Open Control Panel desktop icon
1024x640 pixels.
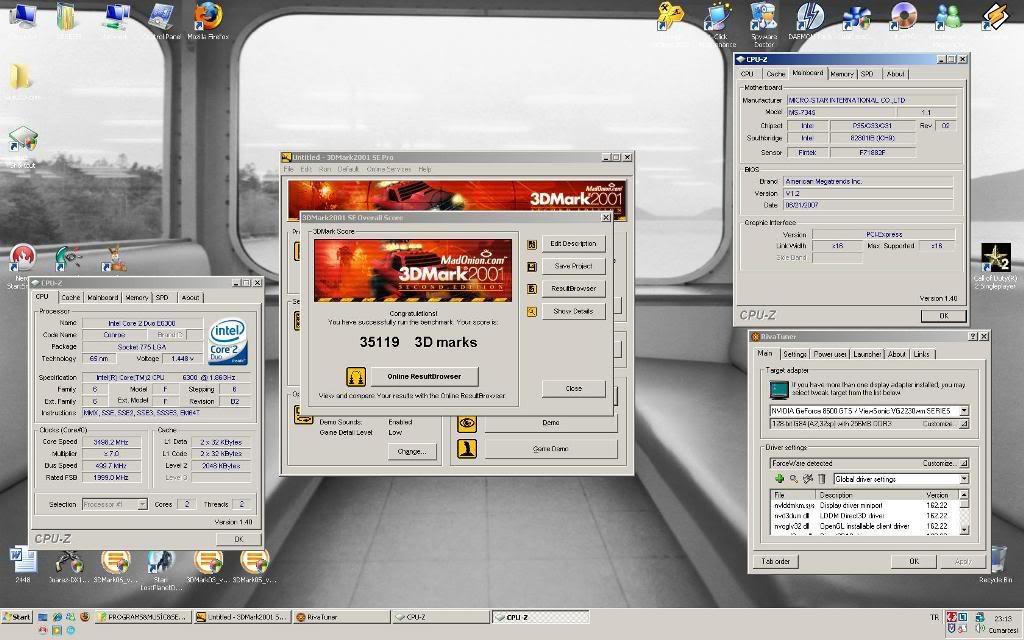[161, 20]
